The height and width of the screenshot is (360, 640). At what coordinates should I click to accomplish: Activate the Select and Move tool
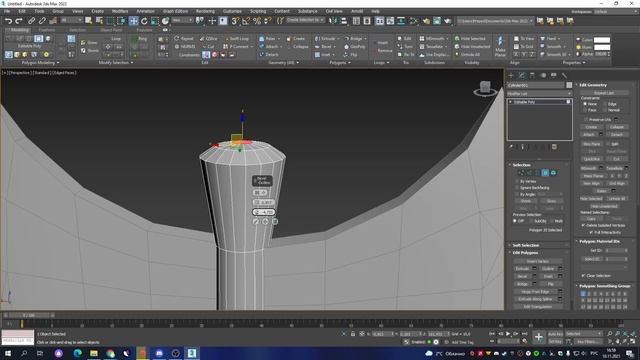click(133, 21)
